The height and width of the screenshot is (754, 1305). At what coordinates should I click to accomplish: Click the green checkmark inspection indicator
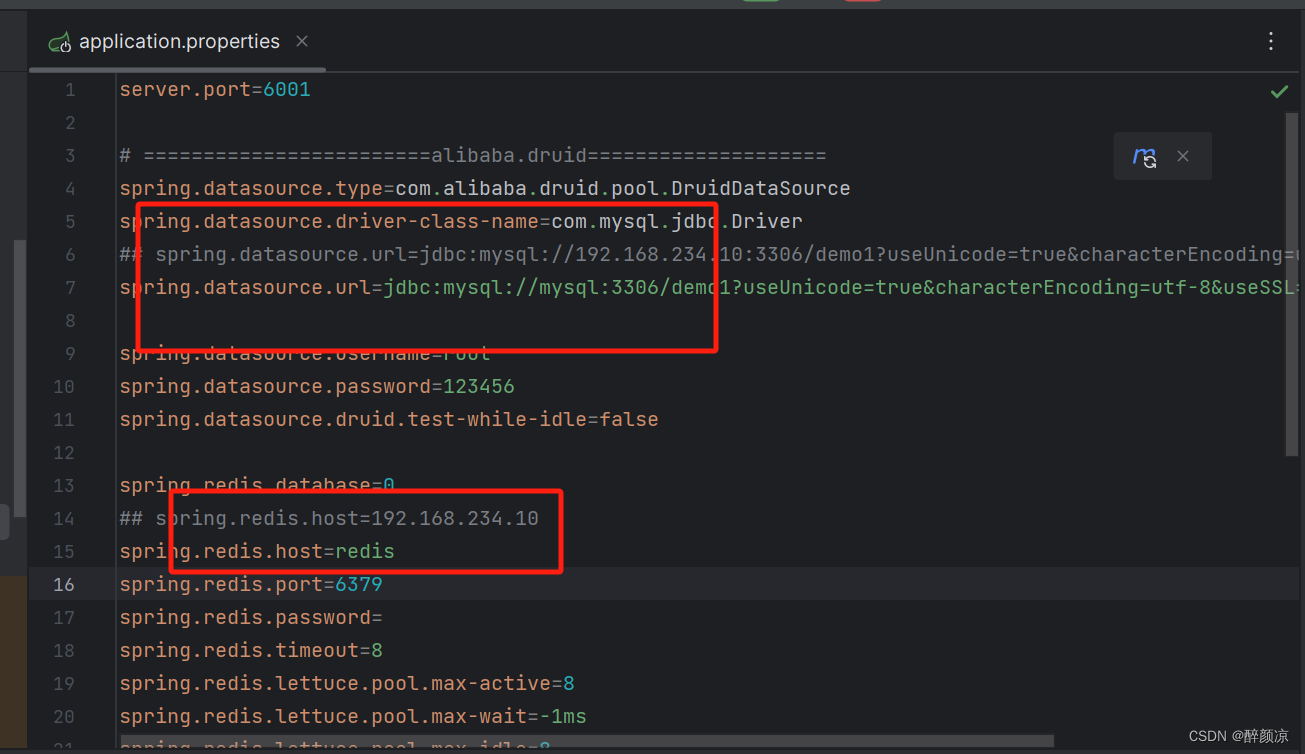coord(1279,91)
